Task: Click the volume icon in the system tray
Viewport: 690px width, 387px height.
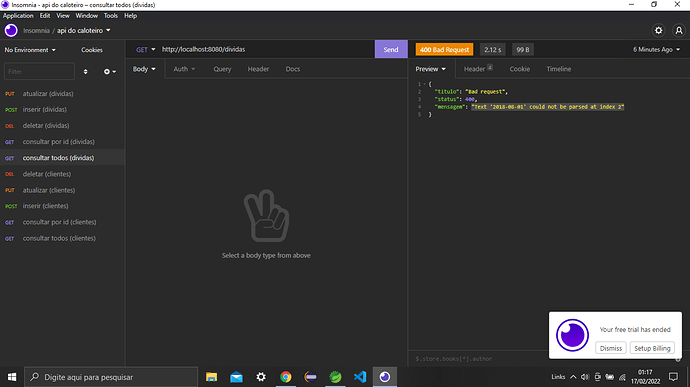Action: [585, 377]
